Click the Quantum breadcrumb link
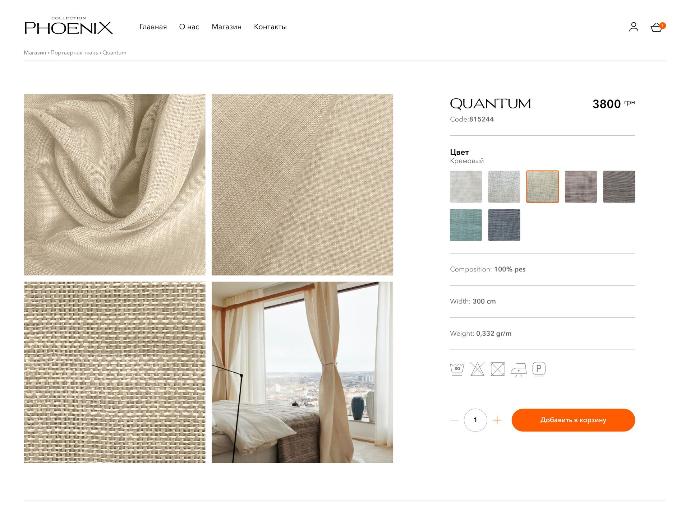 tap(114, 53)
